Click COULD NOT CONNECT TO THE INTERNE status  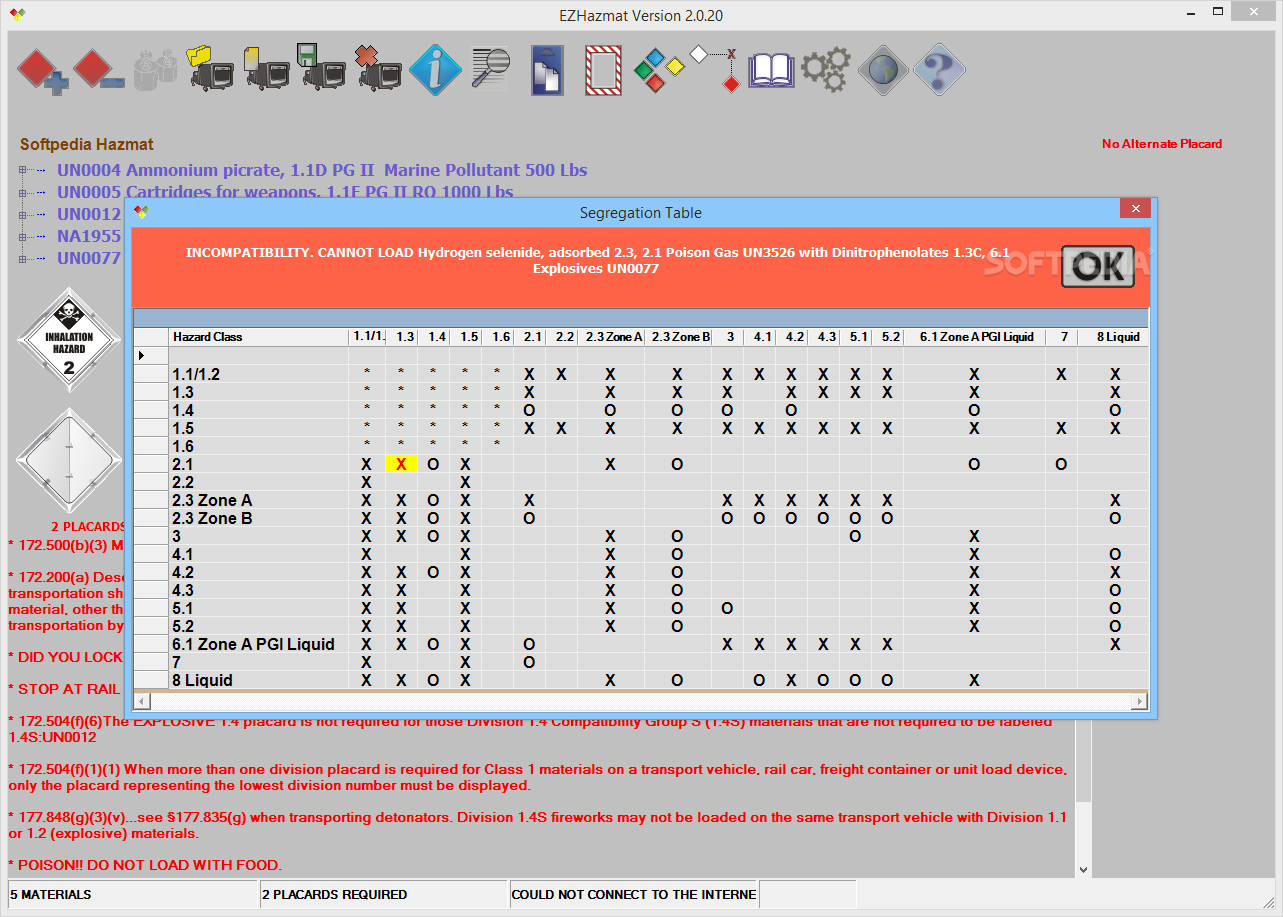pyautogui.click(x=634, y=894)
